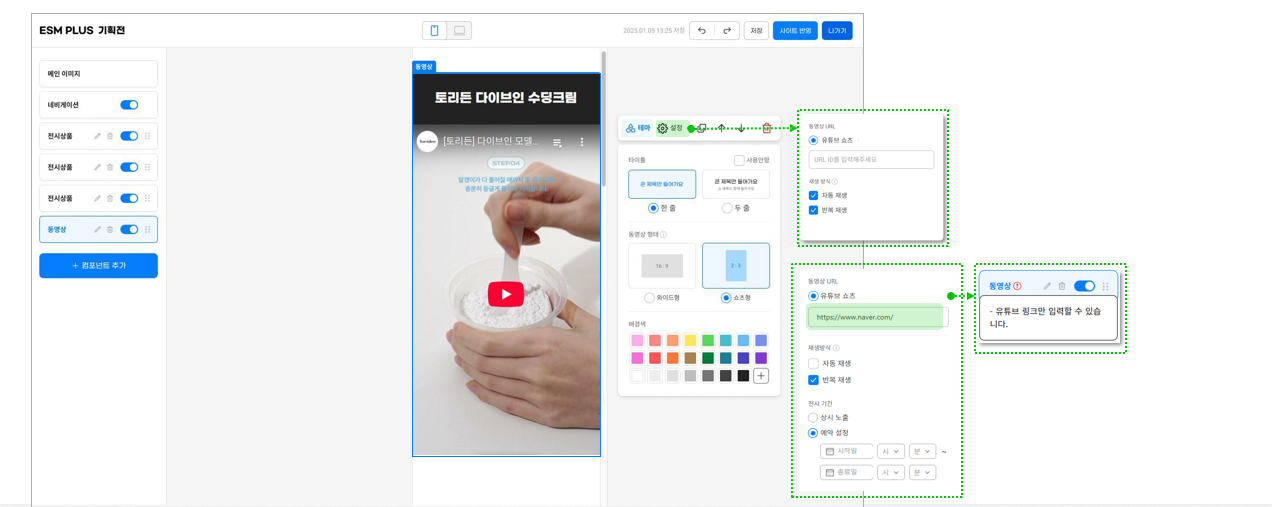Open 시 dropdown next to 시작일
The image size is (1272, 507).
point(891,452)
